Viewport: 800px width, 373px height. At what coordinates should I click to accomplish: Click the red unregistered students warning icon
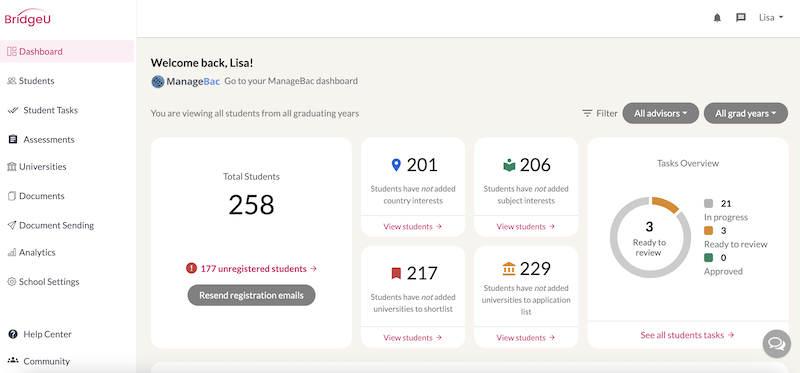click(x=191, y=268)
